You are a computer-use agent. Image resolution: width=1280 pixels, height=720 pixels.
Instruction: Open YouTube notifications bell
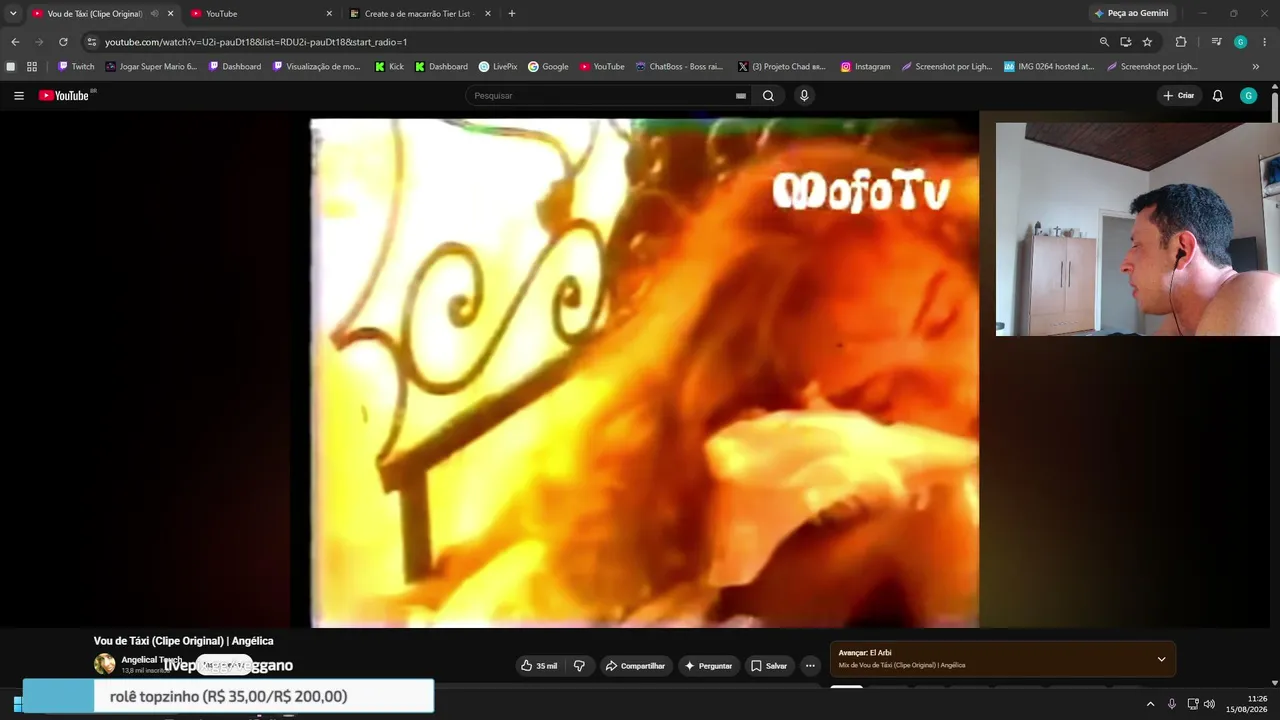[1217, 96]
